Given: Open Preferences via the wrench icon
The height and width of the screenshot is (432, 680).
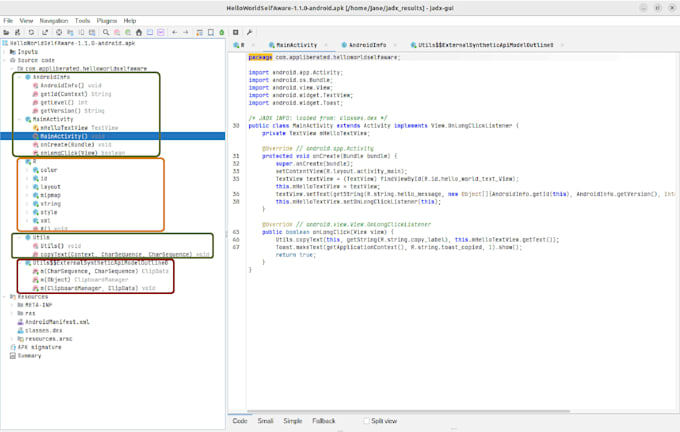Looking at the screenshot, I should point(249,33).
